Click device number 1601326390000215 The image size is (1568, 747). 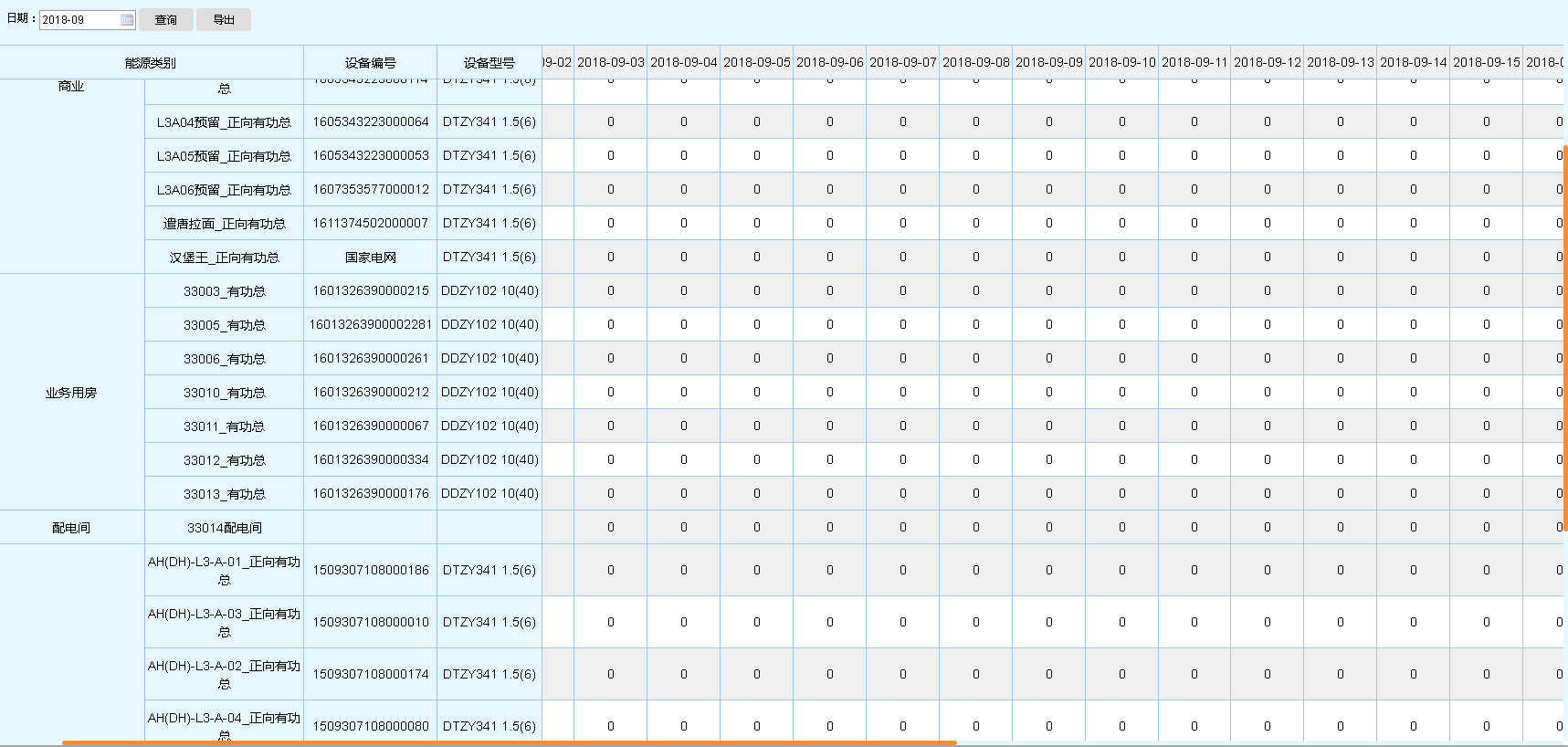pos(371,290)
